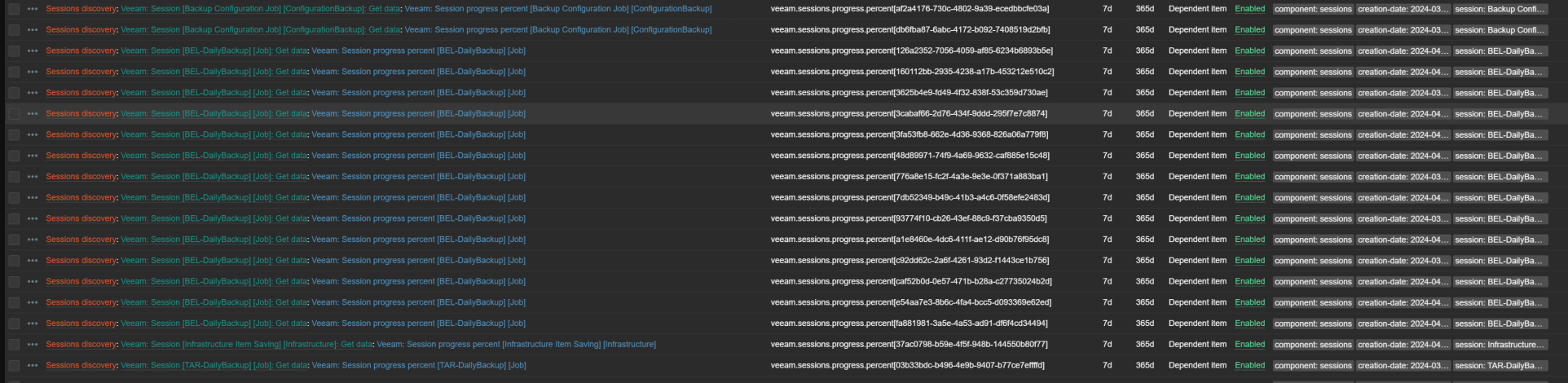
Task: Open Session progress percent [TAR-DailyBackup] item
Action: coord(419,366)
